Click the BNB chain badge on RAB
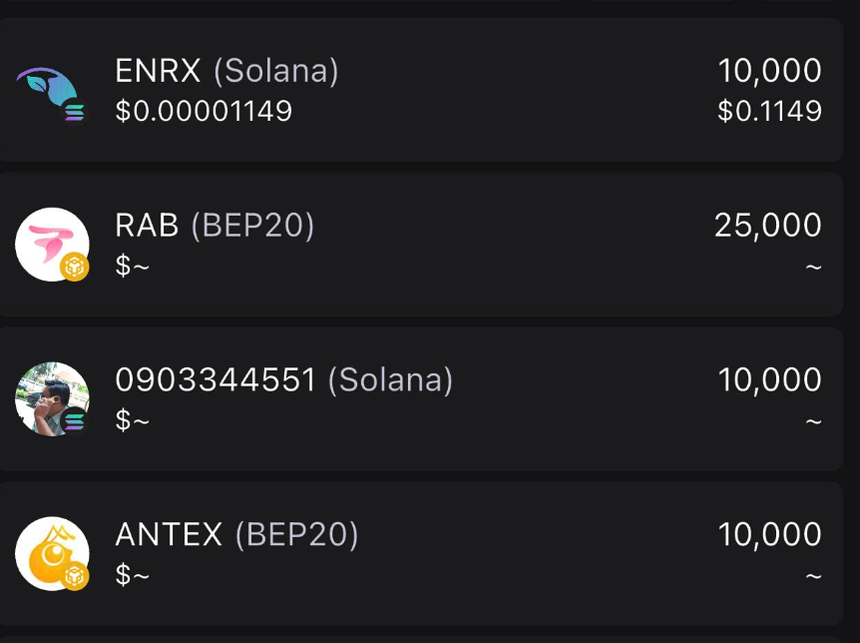 coord(75,267)
